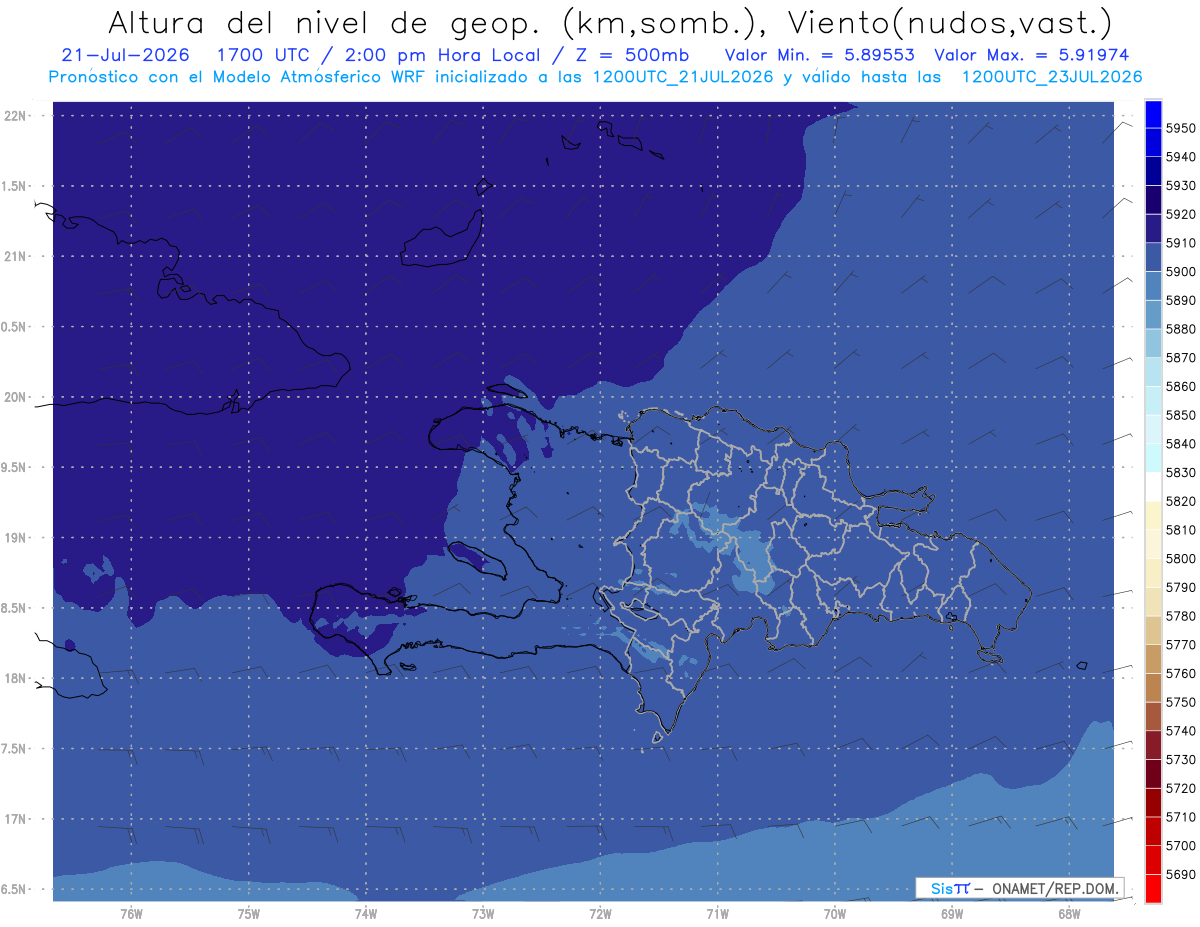Click the color swatch between 5900 and 5910

(1153, 257)
